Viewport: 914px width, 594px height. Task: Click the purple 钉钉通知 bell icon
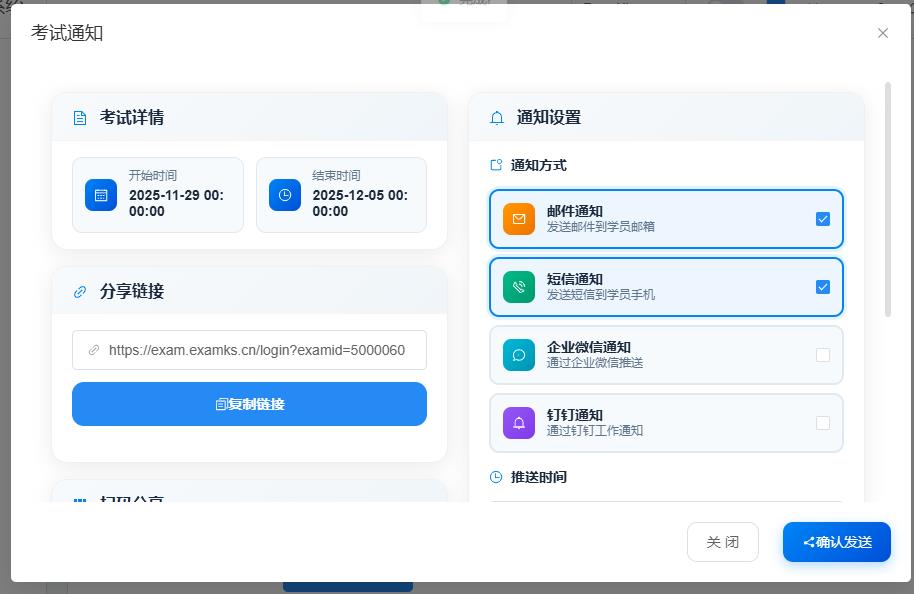tap(518, 423)
